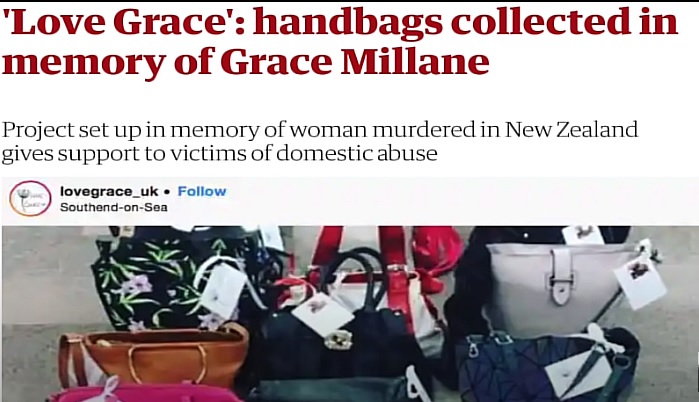Open the Southend-on-Sea location link
The image size is (699, 402).
(114, 207)
